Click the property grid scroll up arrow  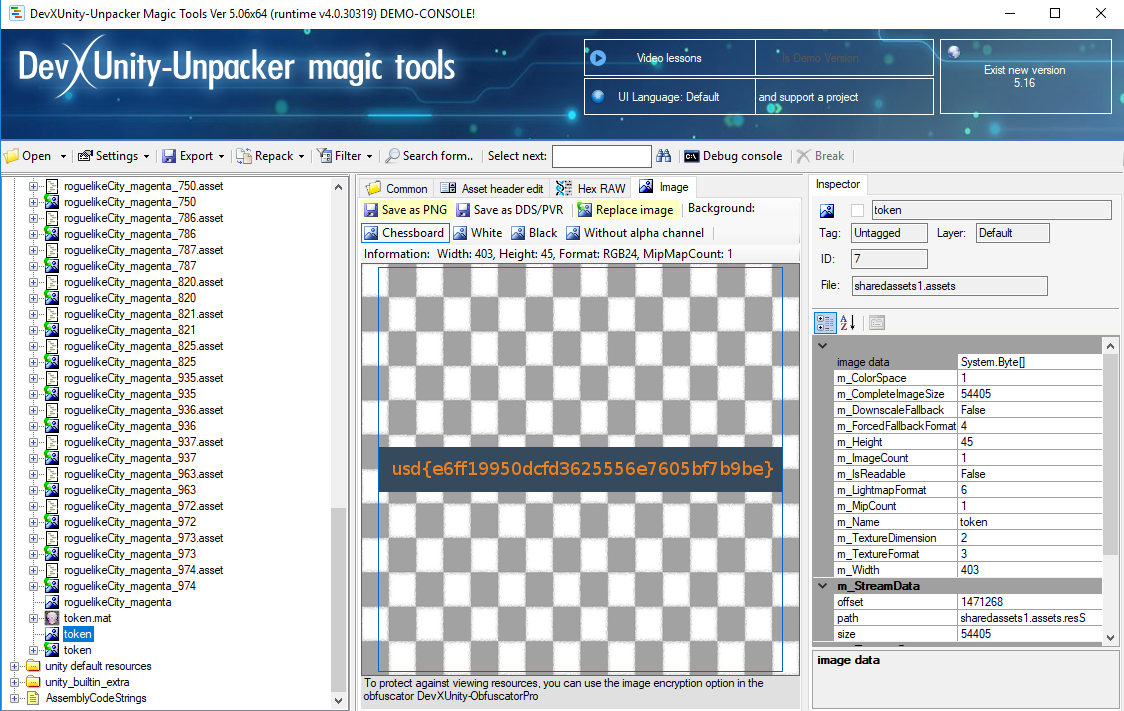(1110, 345)
